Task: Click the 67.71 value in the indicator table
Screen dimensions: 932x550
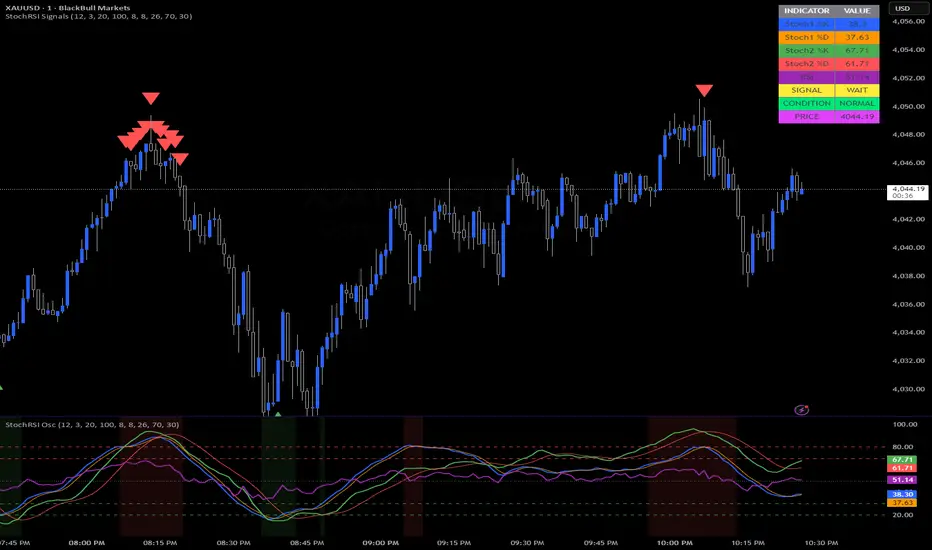Action: [x=857, y=51]
